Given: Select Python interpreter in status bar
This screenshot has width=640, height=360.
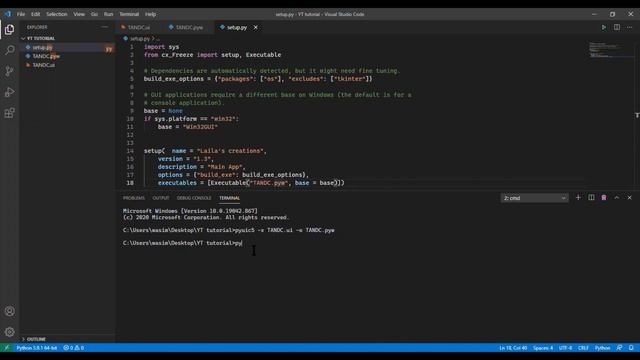Looking at the screenshot, I should pos(37,348).
